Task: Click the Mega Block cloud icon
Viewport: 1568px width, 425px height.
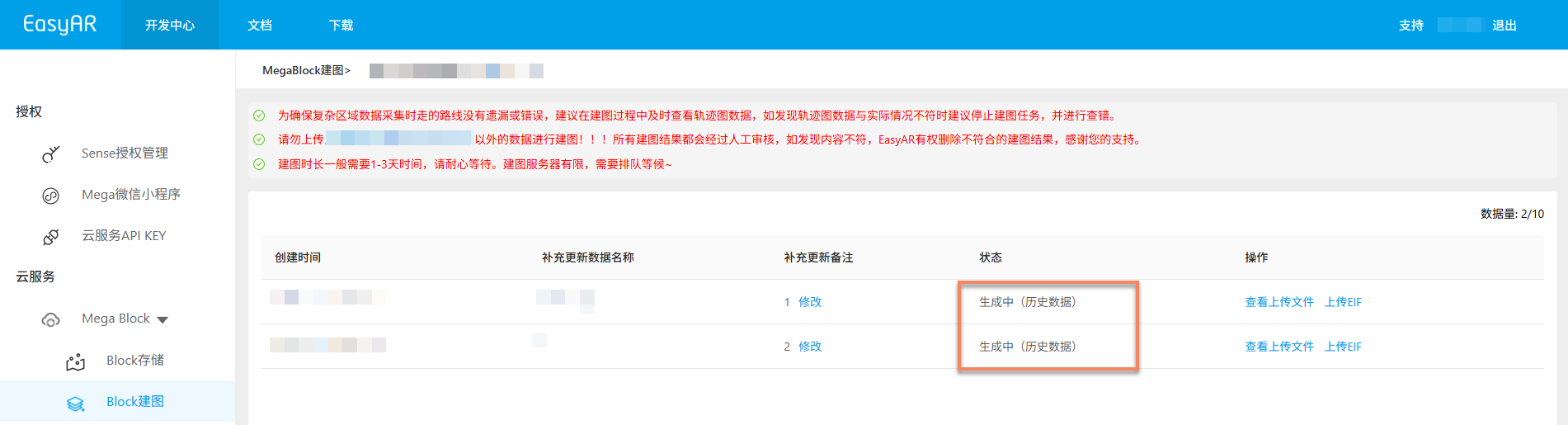Action: pos(50,319)
